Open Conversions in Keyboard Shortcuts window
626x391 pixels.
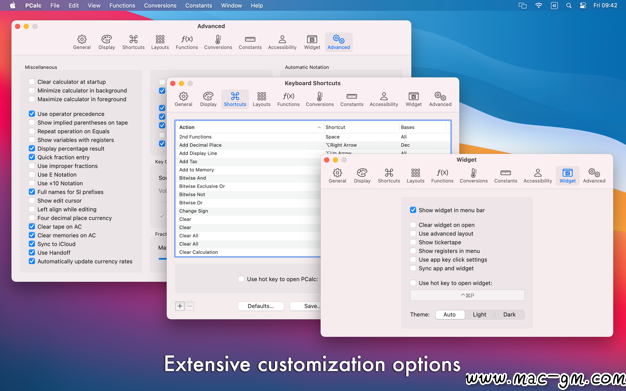point(319,99)
